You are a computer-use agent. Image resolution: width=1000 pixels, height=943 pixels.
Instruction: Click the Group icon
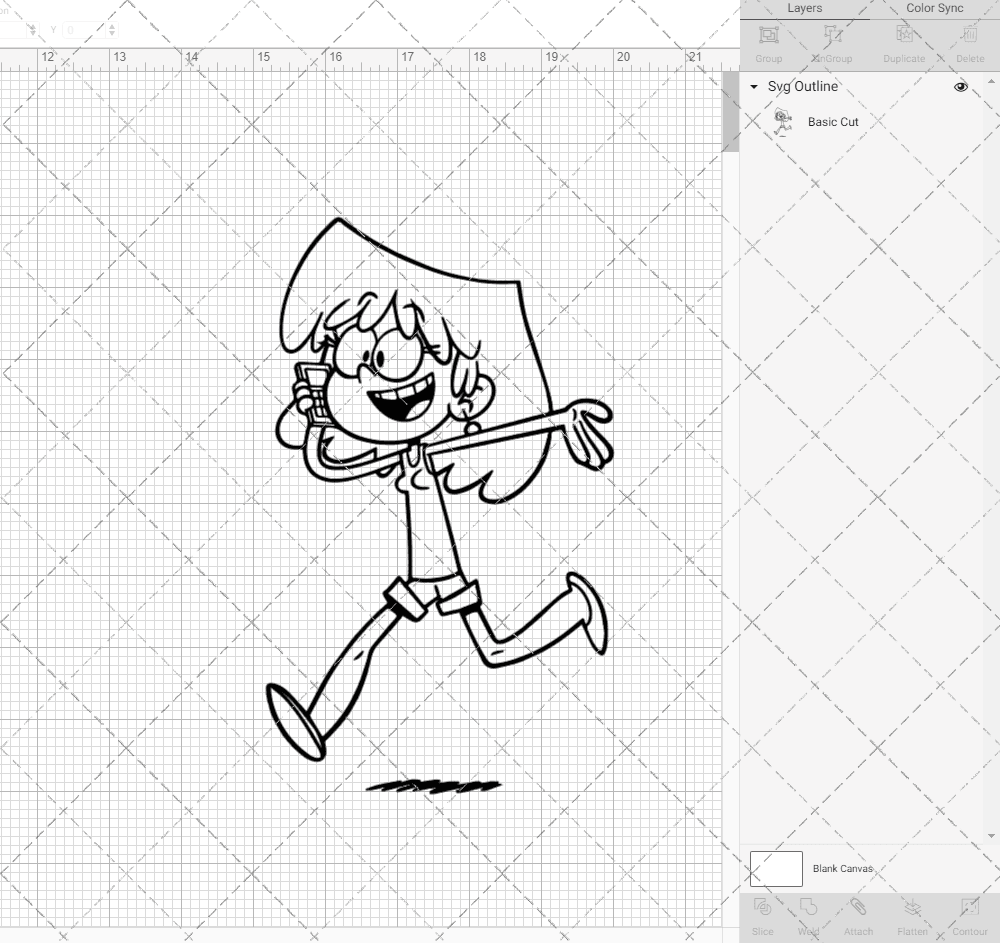pyautogui.click(x=768, y=36)
